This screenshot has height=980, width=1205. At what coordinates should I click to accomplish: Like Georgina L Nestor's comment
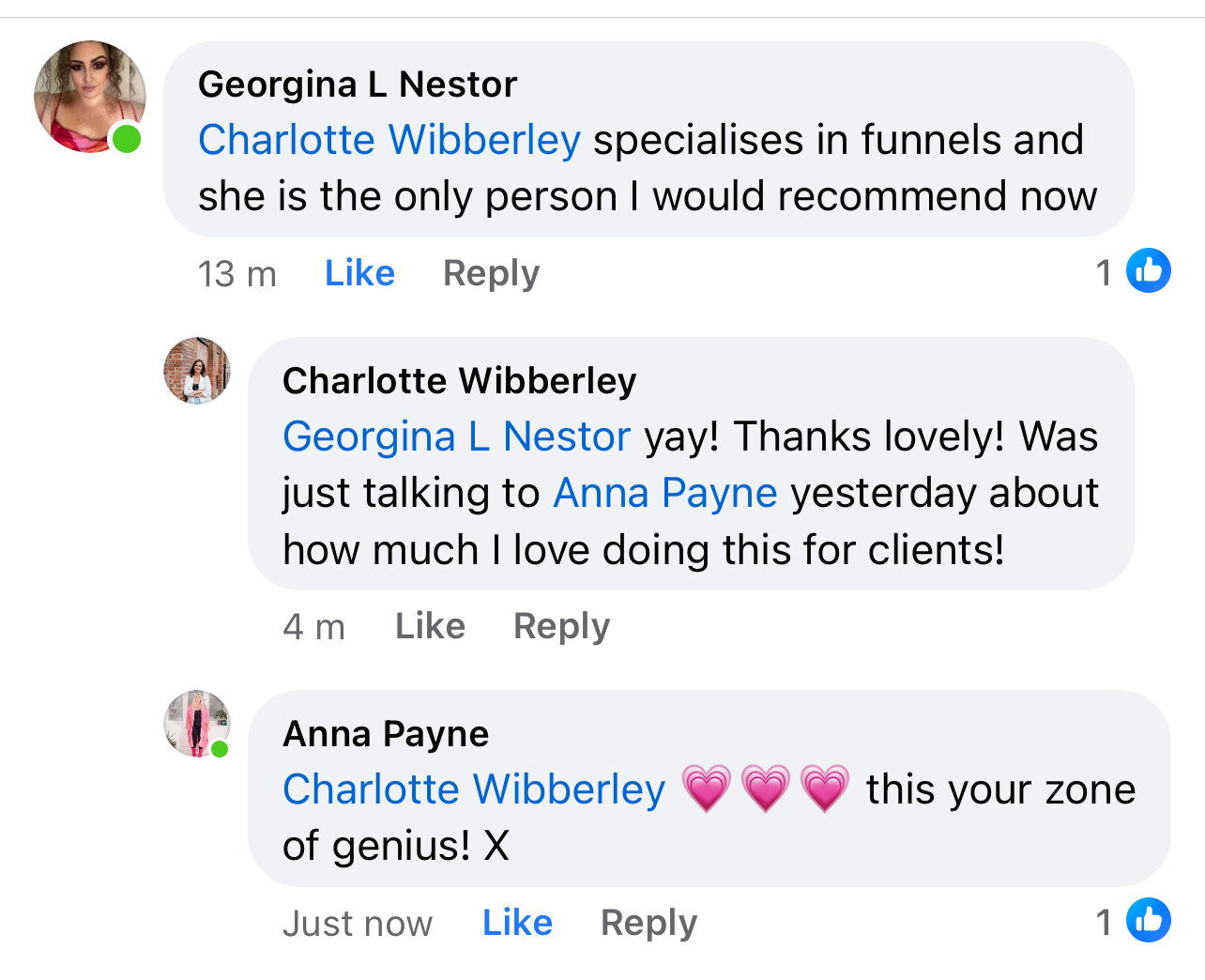pos(359,273)
